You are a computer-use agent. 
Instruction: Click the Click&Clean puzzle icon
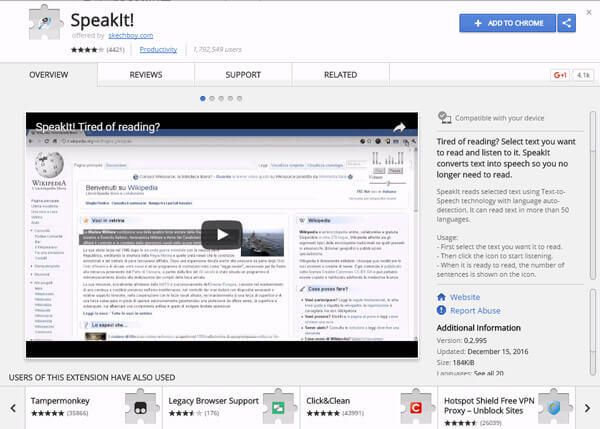coord(416,407)
